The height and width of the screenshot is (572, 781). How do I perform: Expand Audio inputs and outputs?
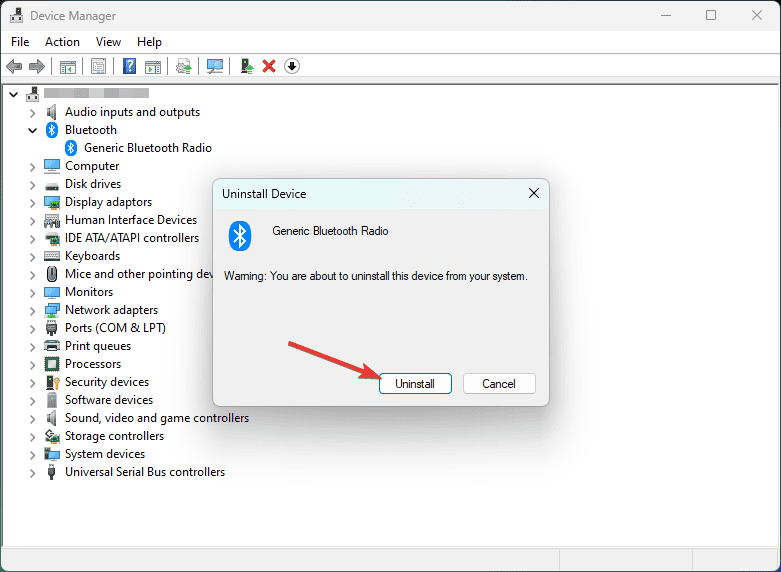coord(32,113)
